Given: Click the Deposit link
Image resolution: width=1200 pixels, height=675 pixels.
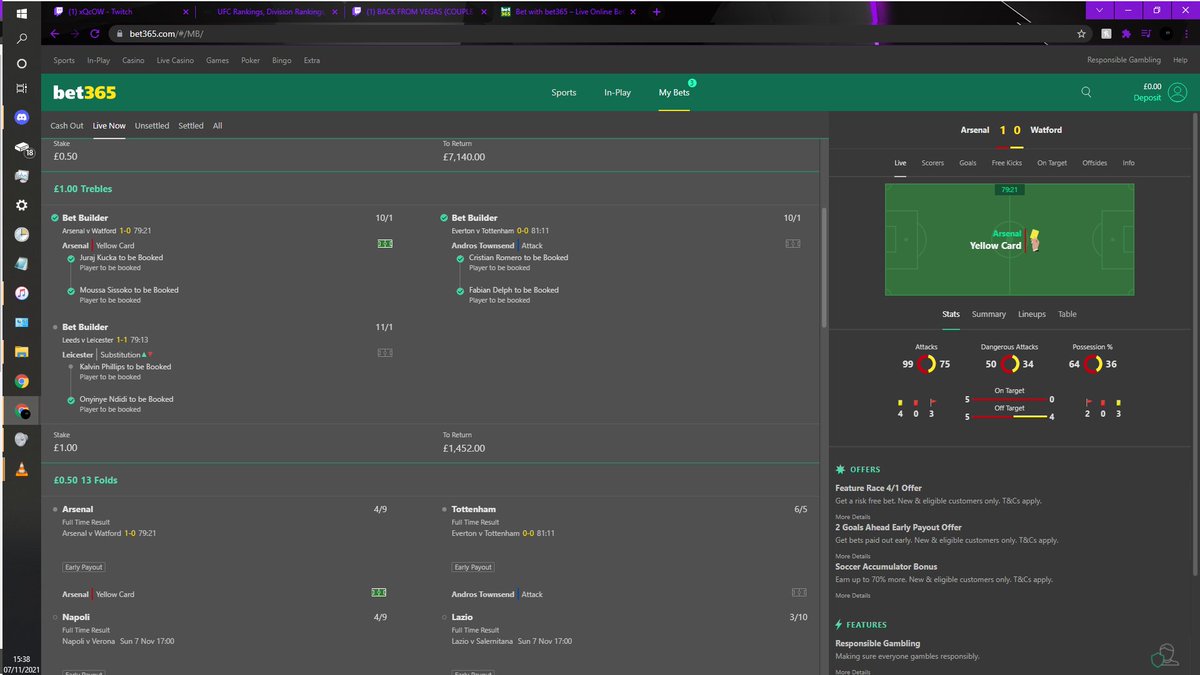Looking at the screenshot, I should [x=1147, y=98].
